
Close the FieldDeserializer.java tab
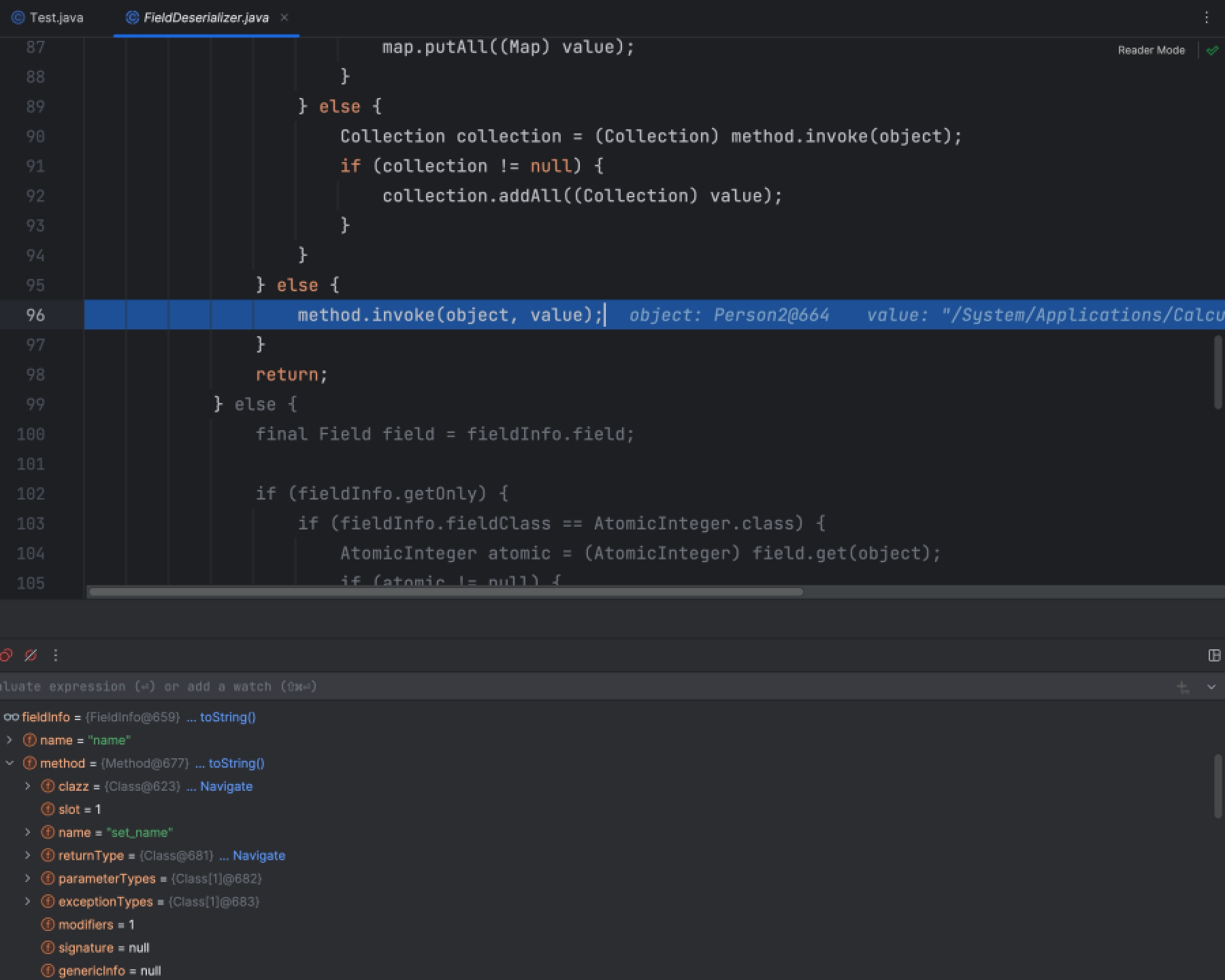pyautogui.click(x=284, y=18)
